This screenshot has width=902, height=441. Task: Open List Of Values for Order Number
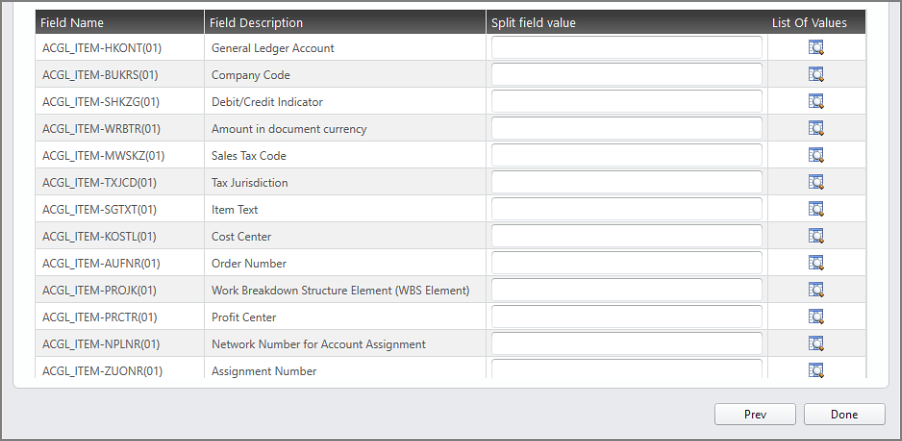(816, 263)
